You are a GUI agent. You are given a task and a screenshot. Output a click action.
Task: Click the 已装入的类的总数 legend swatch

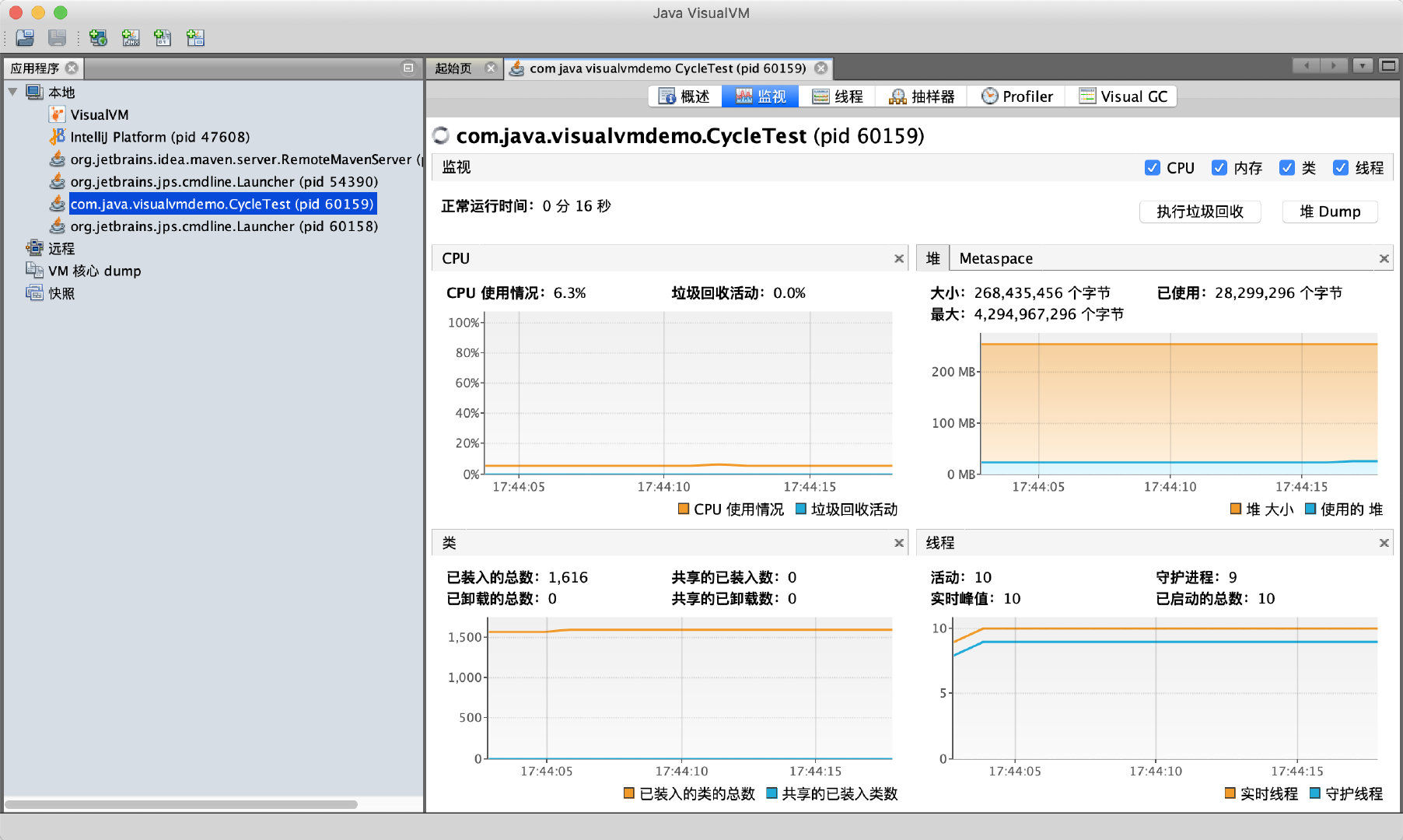coord(629,793)
